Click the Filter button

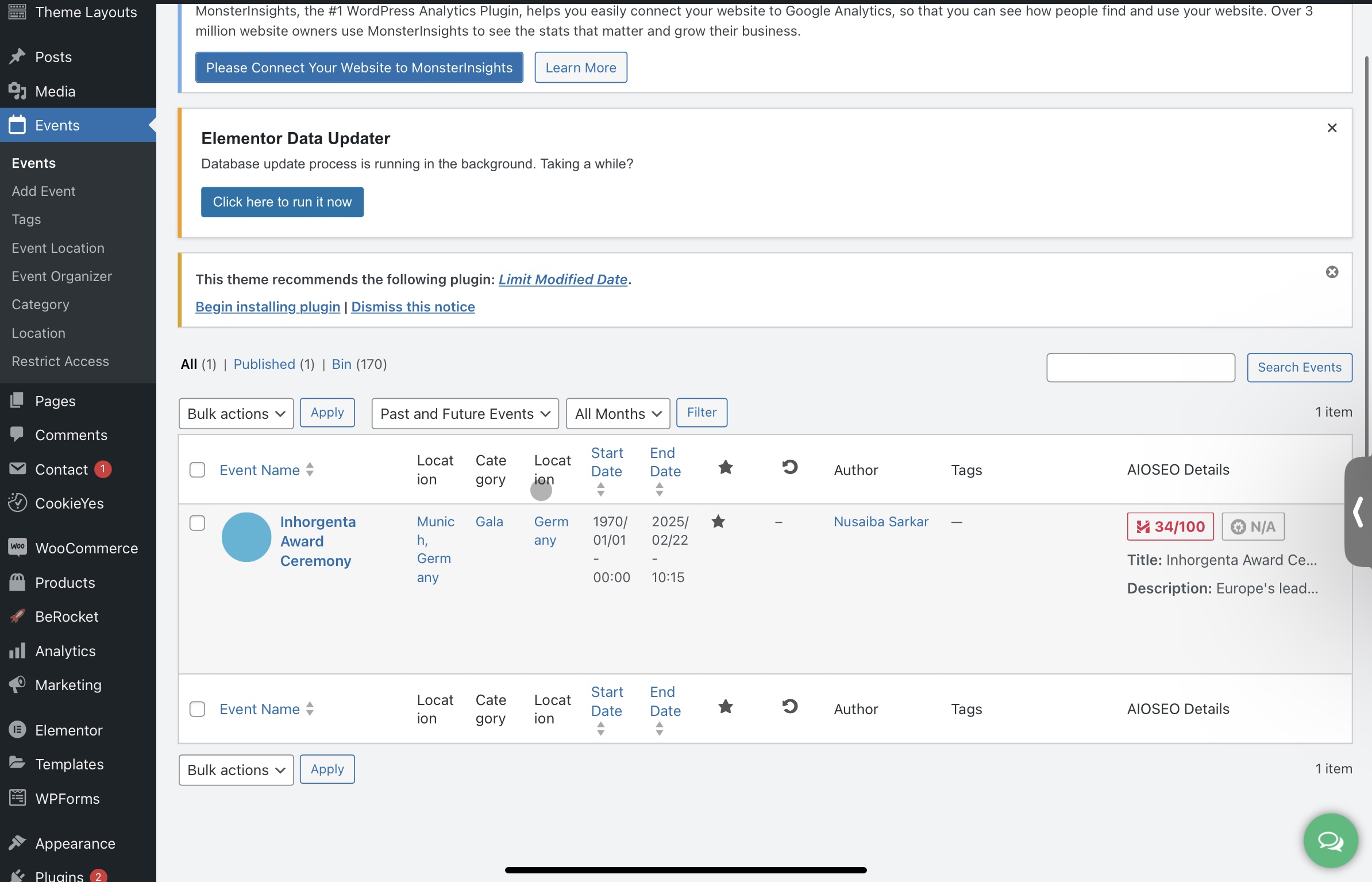click(702, 413)
